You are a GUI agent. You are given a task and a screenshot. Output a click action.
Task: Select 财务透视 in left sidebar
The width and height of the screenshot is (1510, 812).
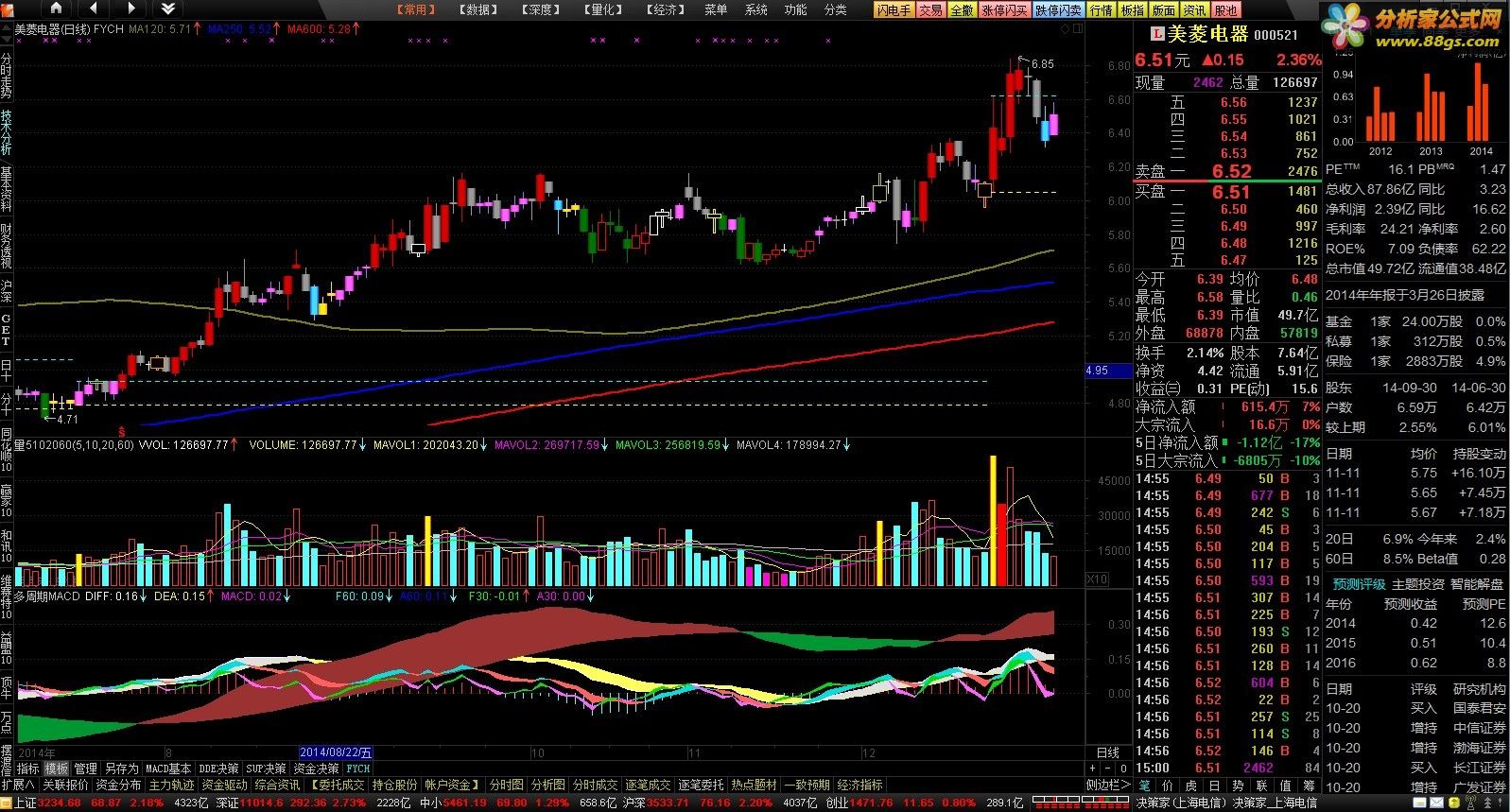[7, 247]
